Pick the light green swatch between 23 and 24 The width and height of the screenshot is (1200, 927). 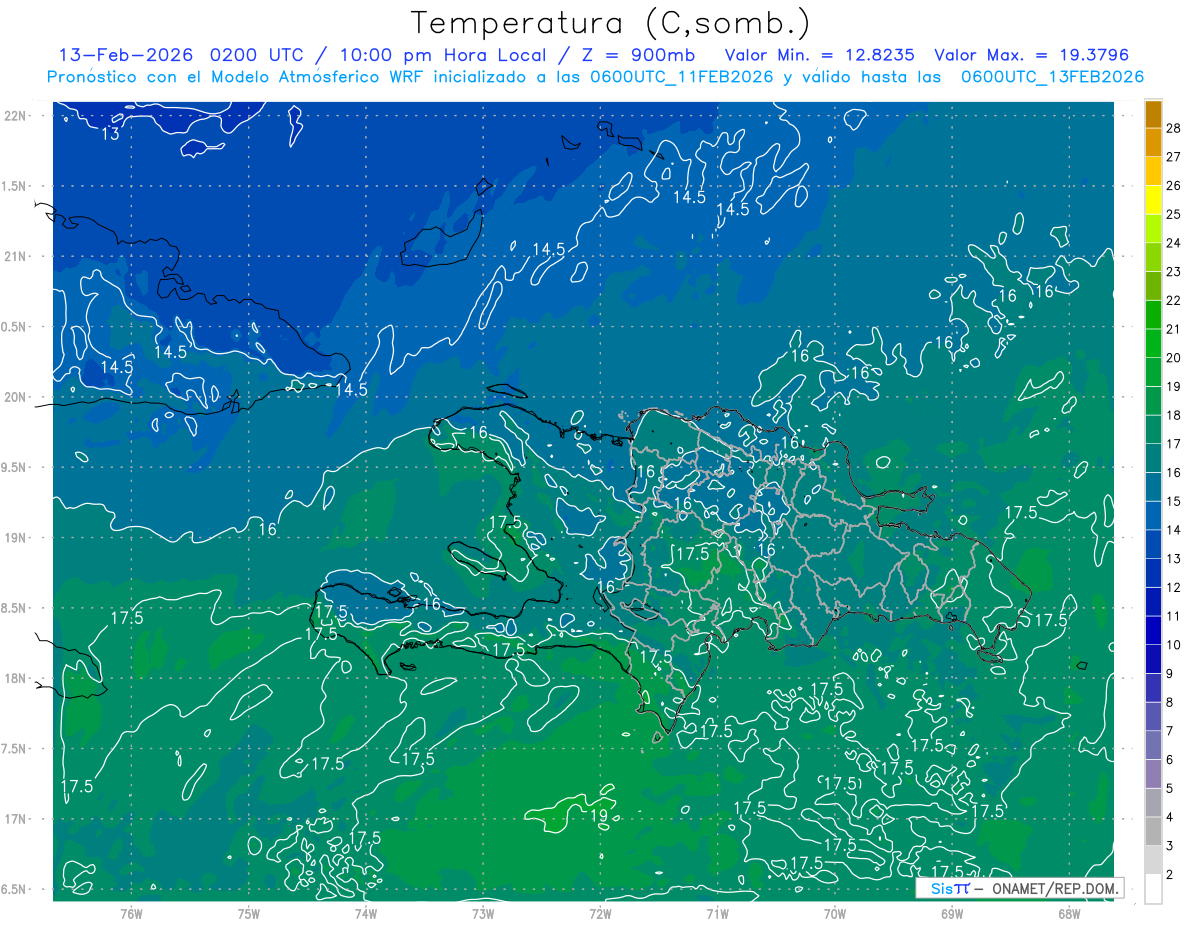click(1153, 258)
